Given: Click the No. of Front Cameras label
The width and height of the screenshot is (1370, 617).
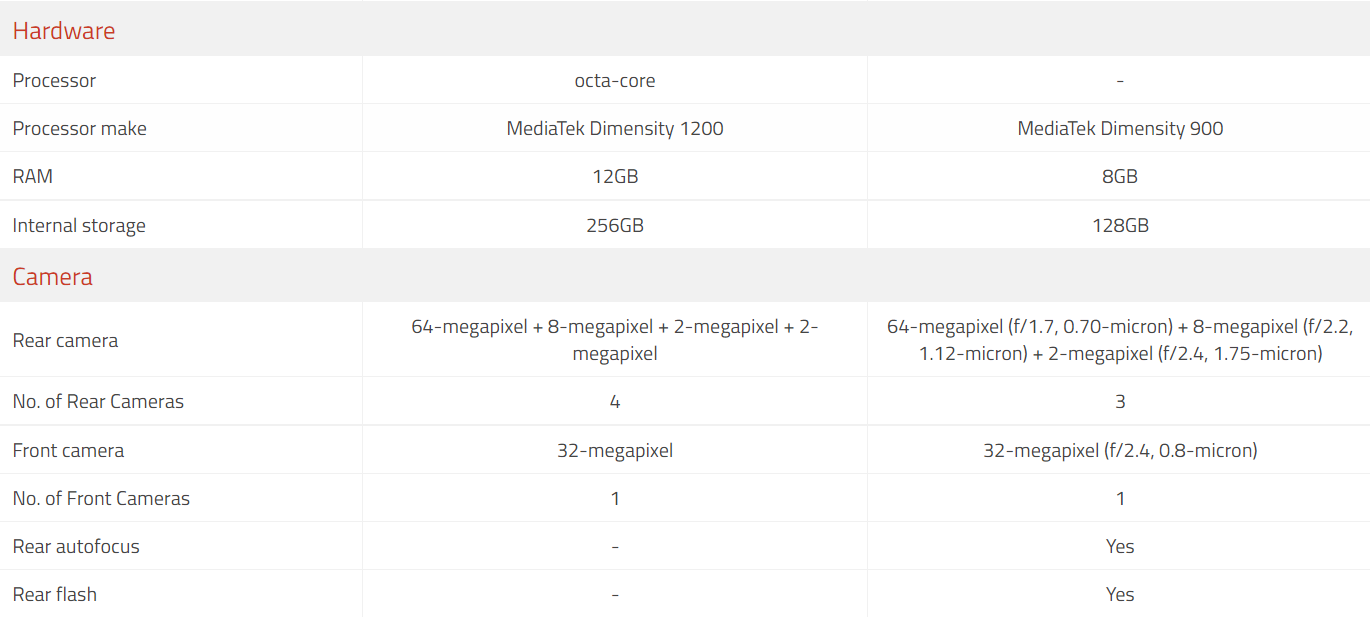Looking at the screenshot, I should pos(101,499).
